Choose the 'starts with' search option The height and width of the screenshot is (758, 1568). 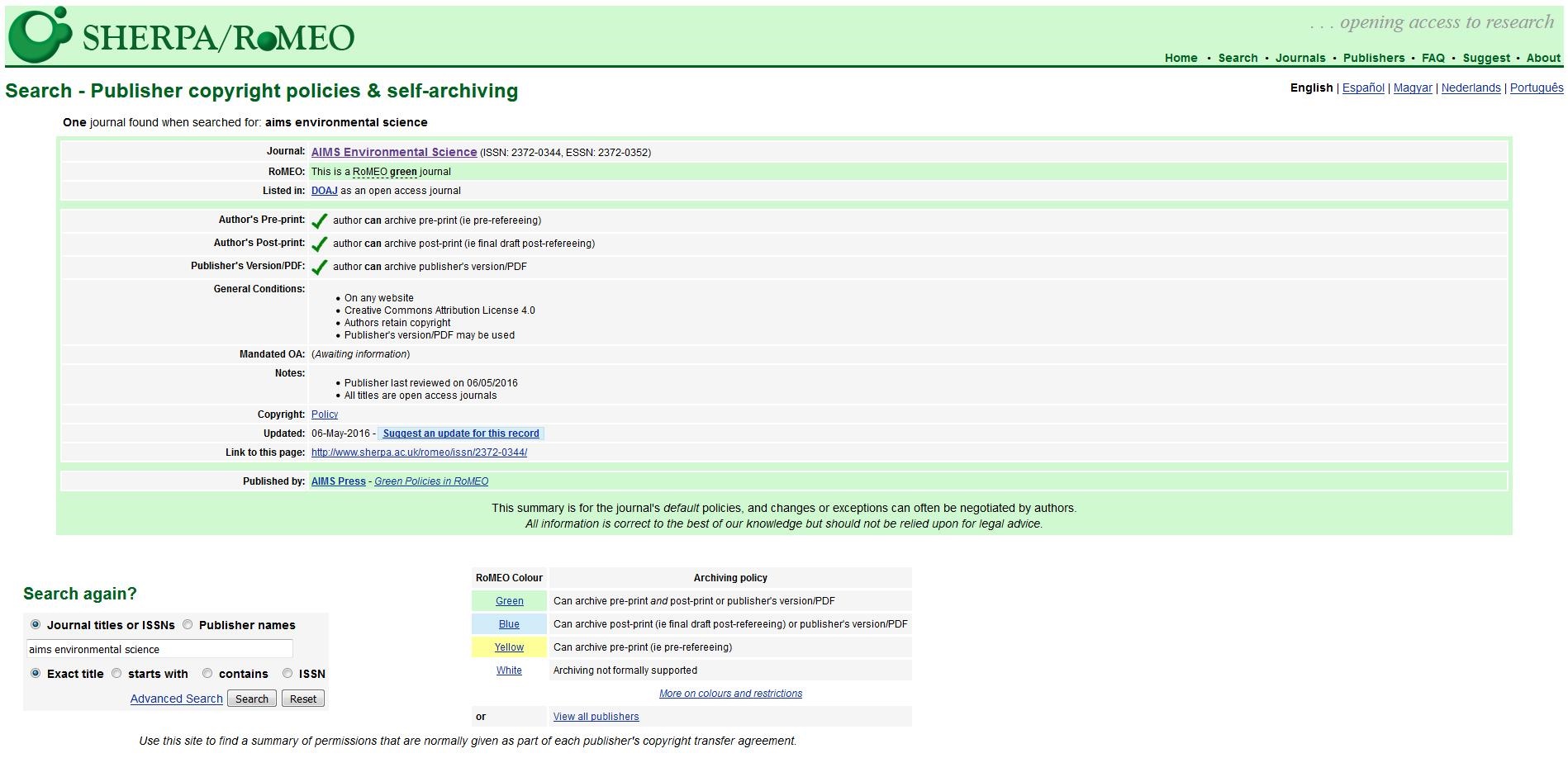click(x=116, y=674)
